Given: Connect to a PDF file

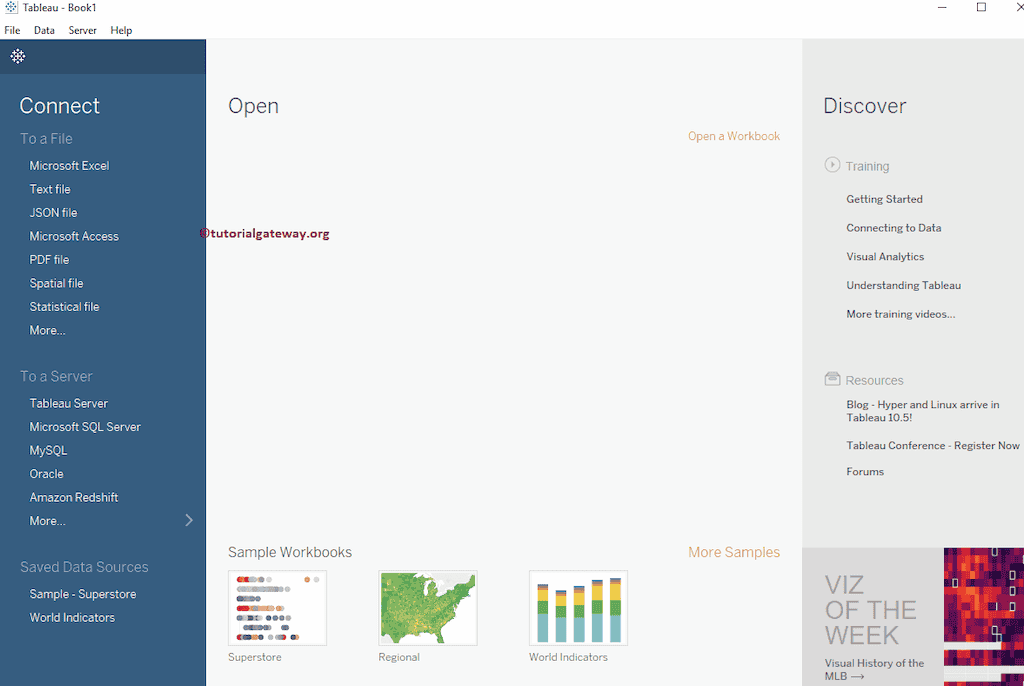Looking at the screenshot, I should [49, 259].
